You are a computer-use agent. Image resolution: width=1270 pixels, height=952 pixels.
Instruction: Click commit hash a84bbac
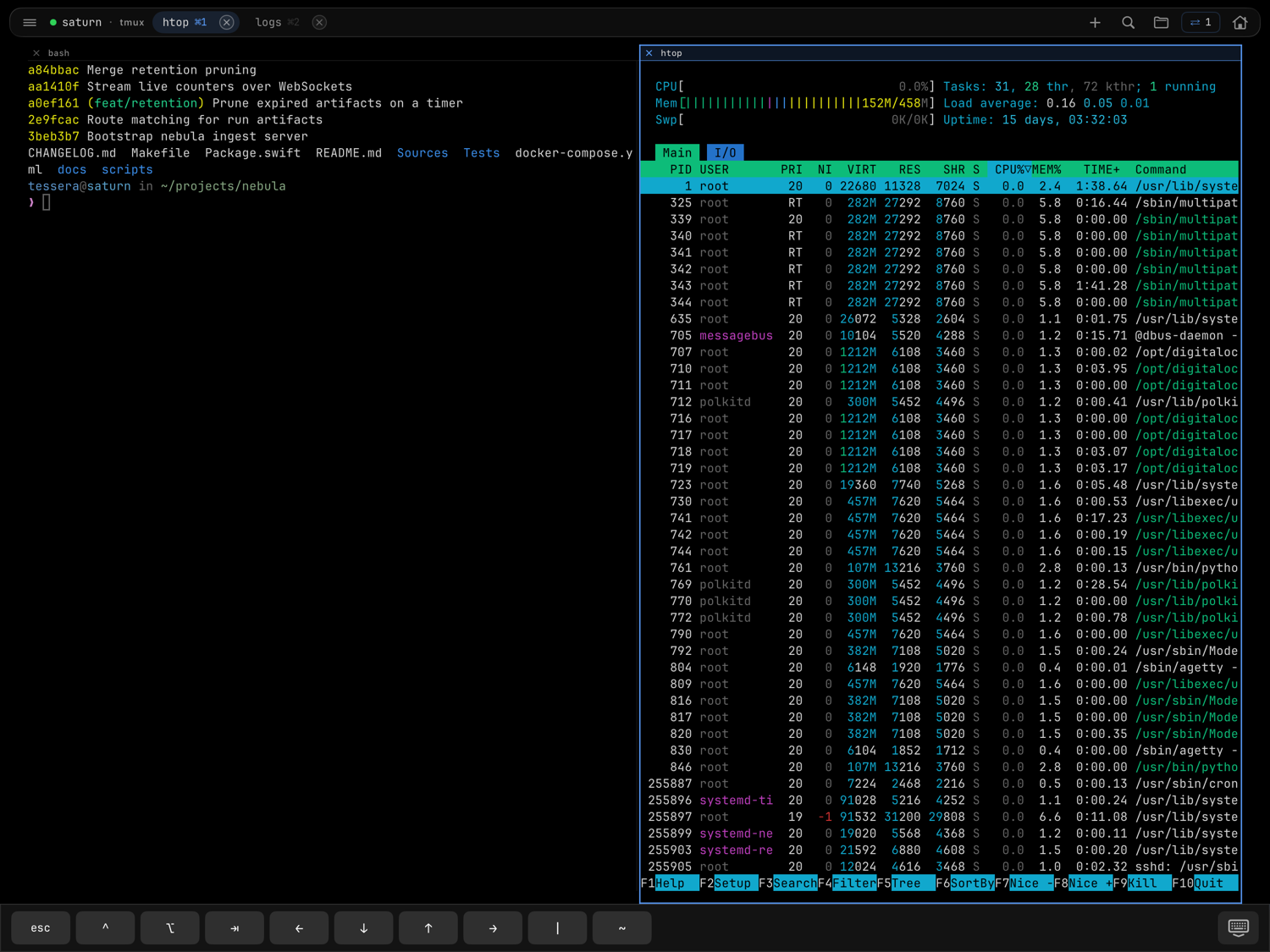[x=53, y=70]
